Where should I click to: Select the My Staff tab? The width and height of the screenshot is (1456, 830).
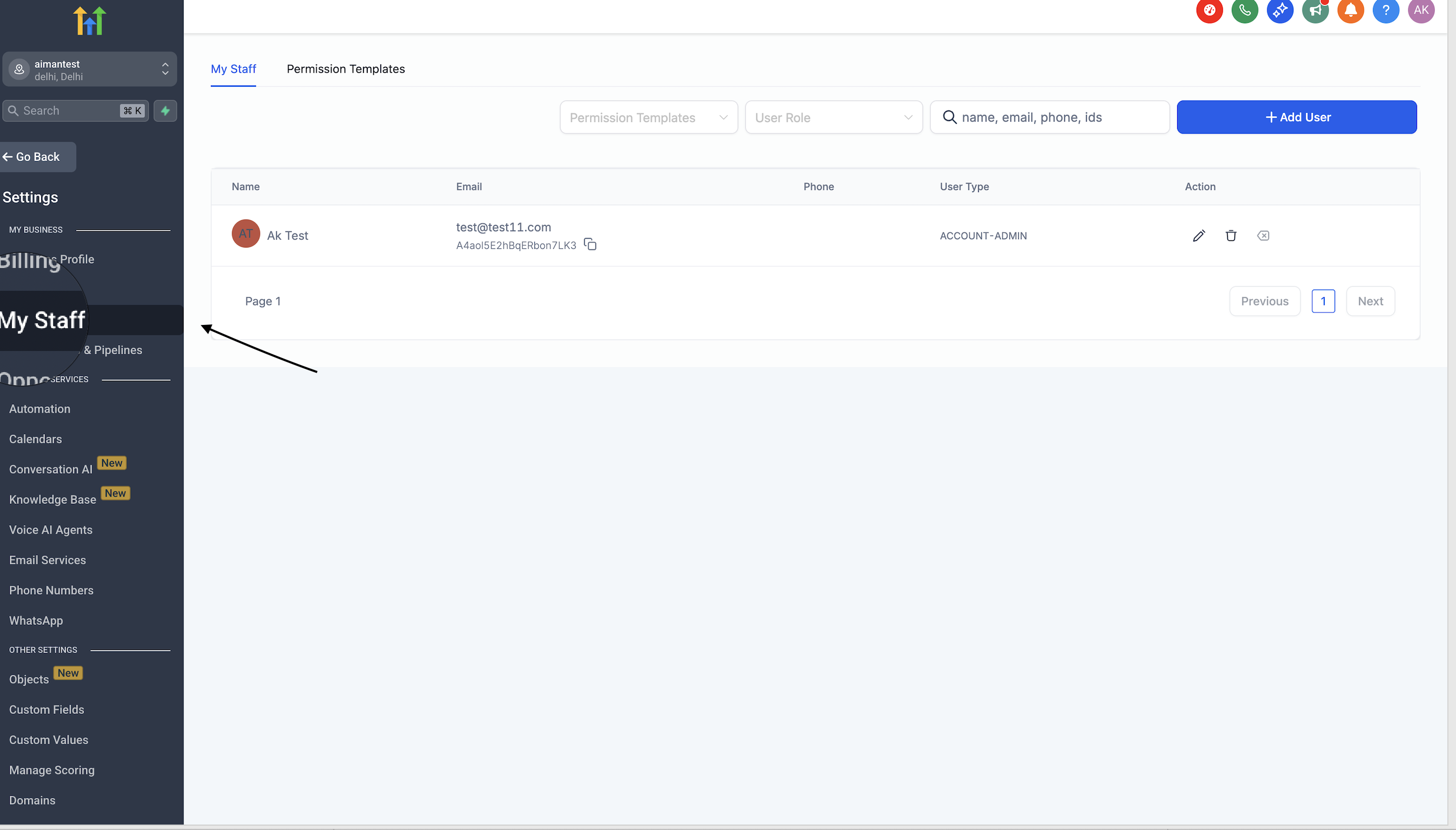[233, 69]
